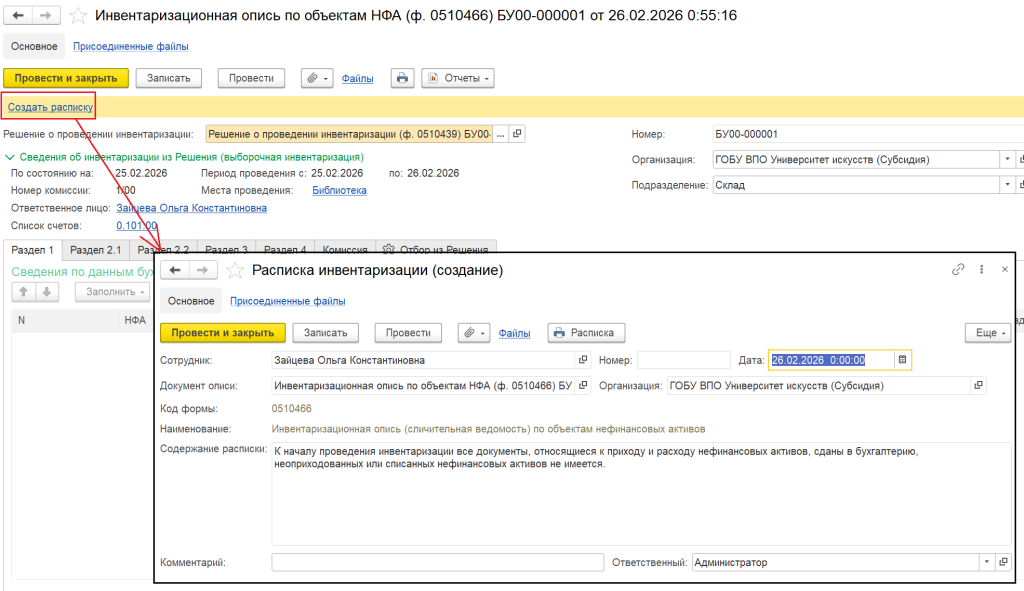
Task: Open the Организация dropdown list in the main form
Action: tap(1006, 159)
